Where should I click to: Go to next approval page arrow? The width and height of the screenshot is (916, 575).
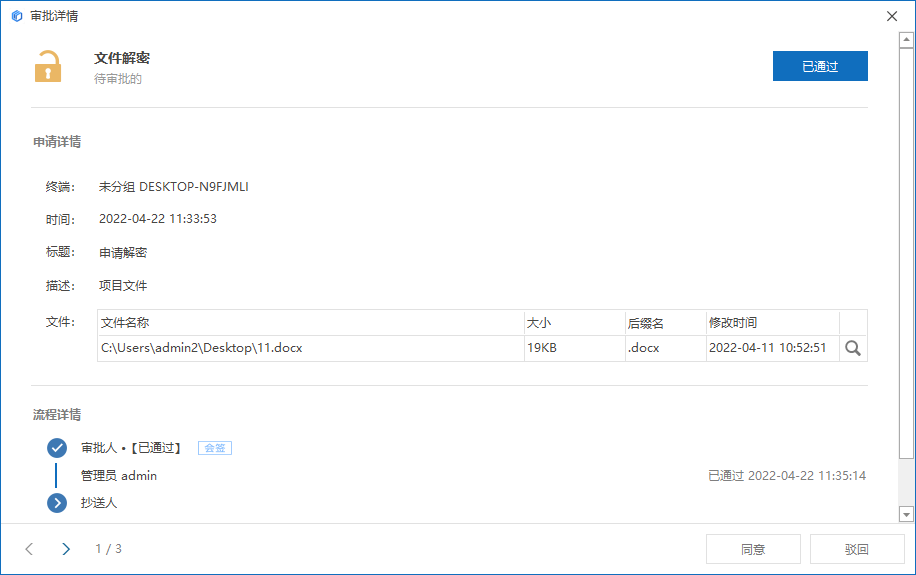[66, 549]
